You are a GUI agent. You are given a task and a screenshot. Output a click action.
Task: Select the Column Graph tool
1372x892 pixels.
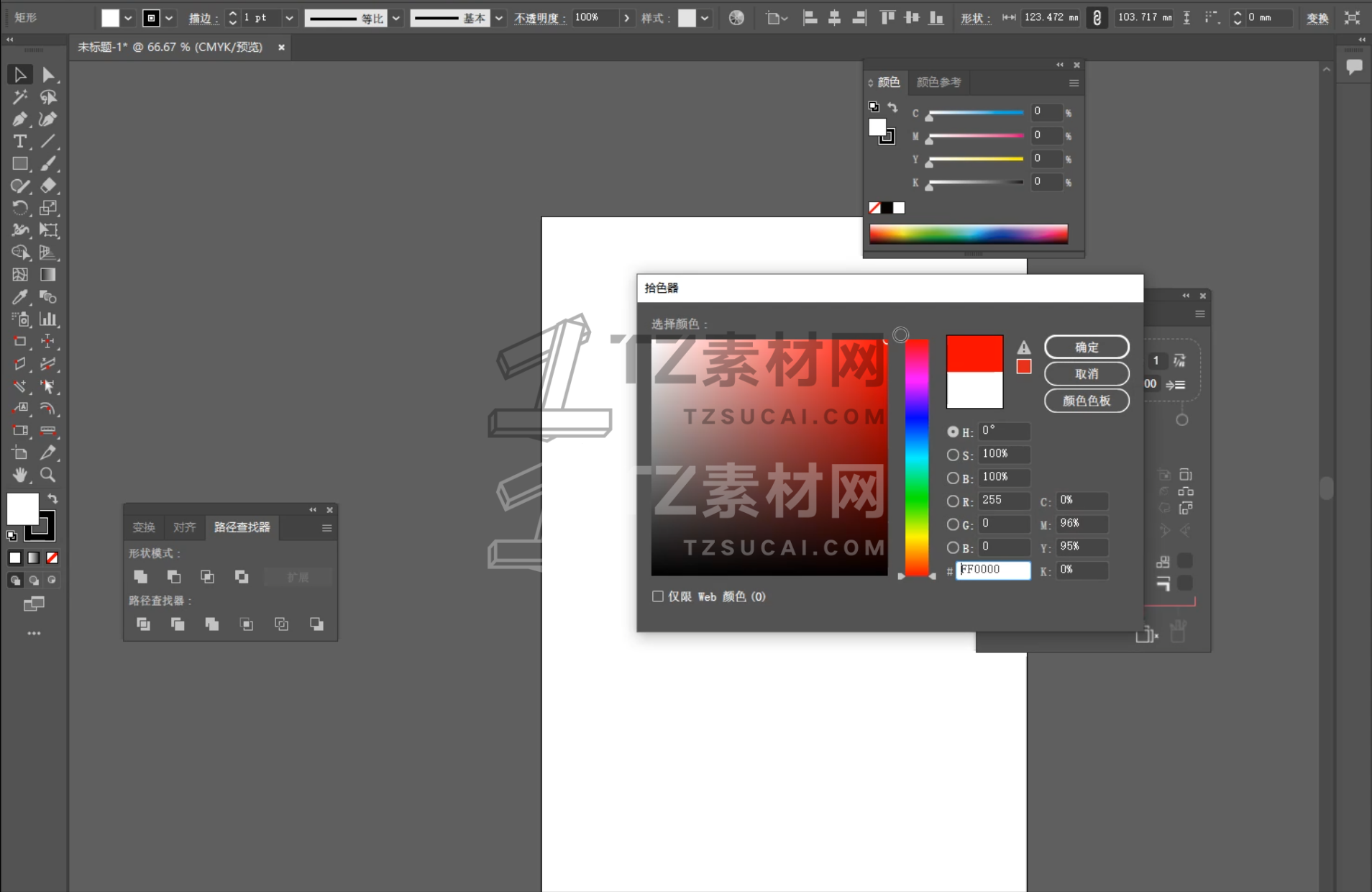click(x=48, y=319)
